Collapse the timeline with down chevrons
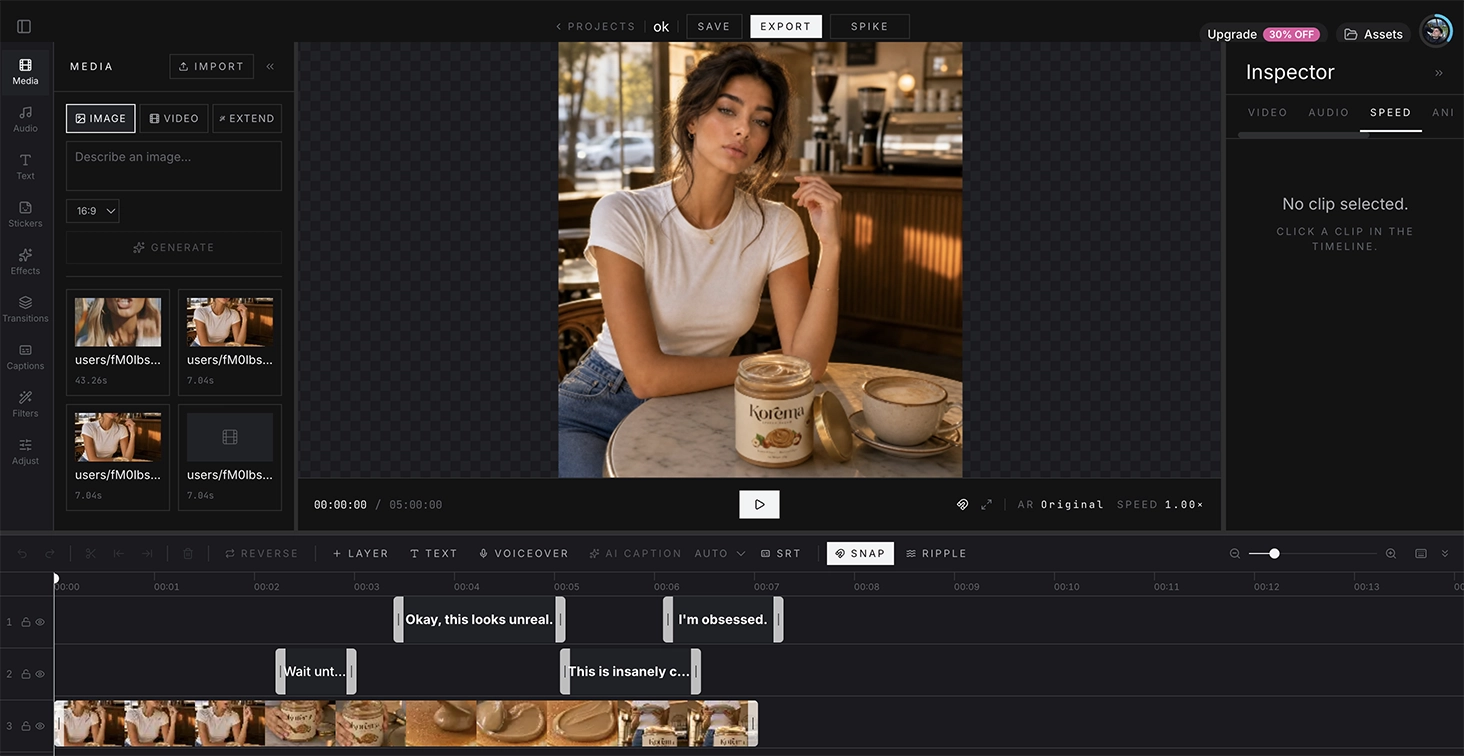Viewport: 1464px width, 756px height. click(1445, 554)
